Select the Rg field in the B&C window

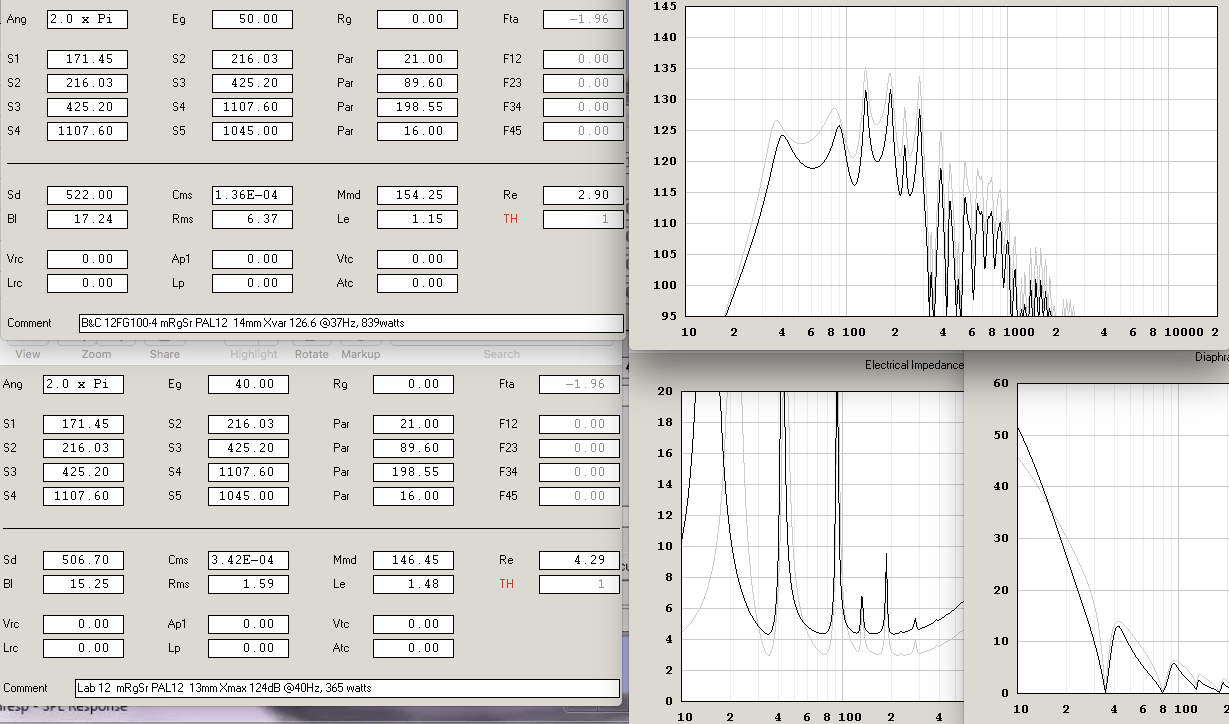point(417,19)
